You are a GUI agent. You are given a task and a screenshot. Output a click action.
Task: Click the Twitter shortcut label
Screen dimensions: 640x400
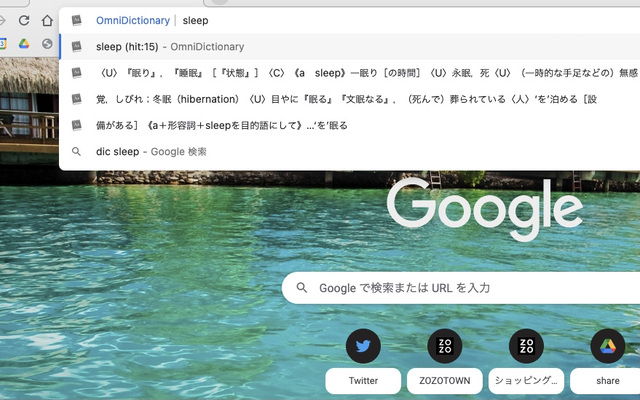[363, 380]
